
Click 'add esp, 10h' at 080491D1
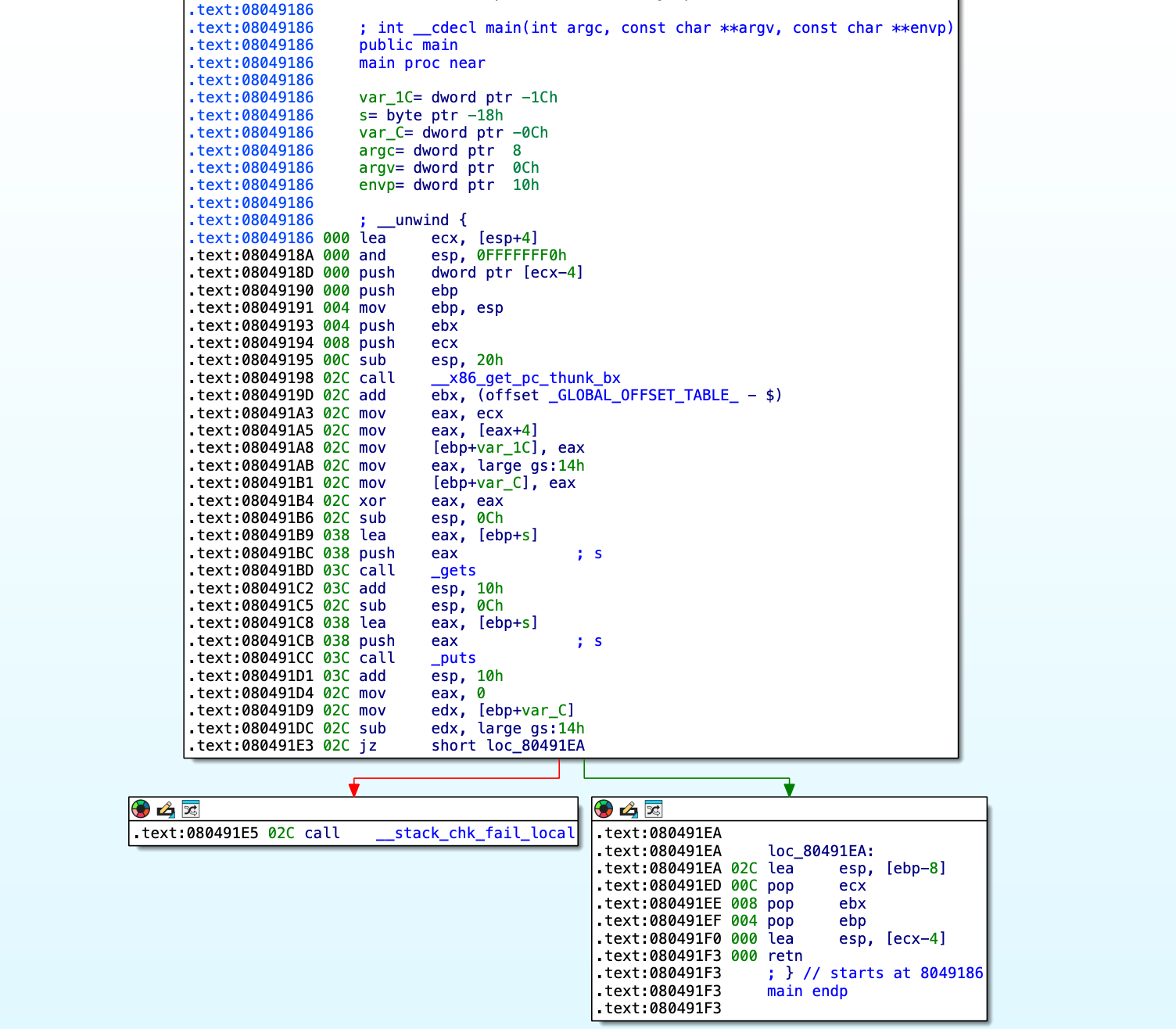tap(432, 676)
